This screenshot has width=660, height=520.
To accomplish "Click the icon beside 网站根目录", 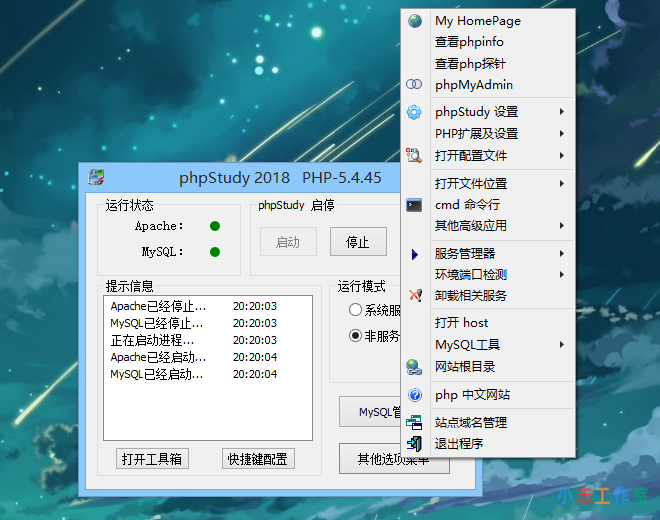I will coord(415,367).
